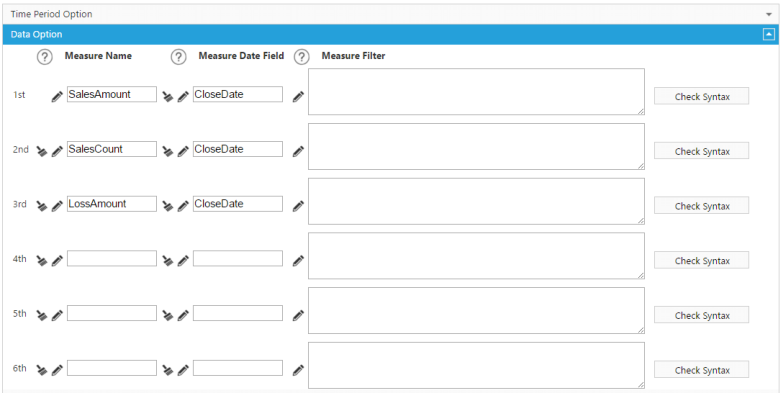
Task: Clear the 2nd measure name with brush icon
Action: 42,151
